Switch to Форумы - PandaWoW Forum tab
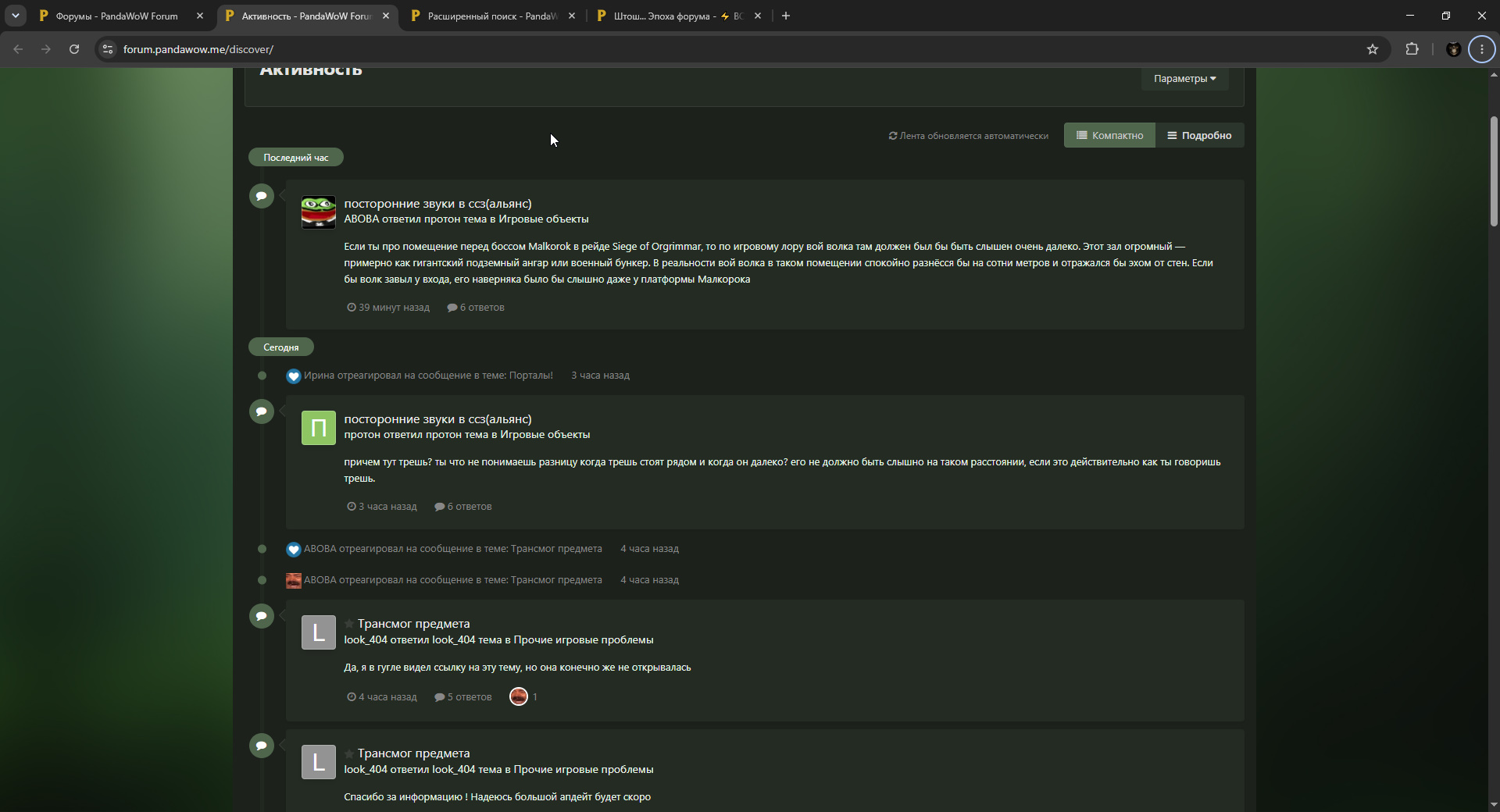The image size is (1500, 812). [117, 16]
